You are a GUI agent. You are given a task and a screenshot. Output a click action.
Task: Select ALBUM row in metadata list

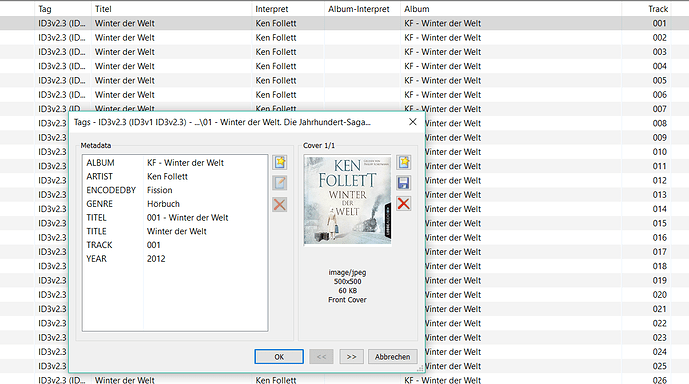175,163
